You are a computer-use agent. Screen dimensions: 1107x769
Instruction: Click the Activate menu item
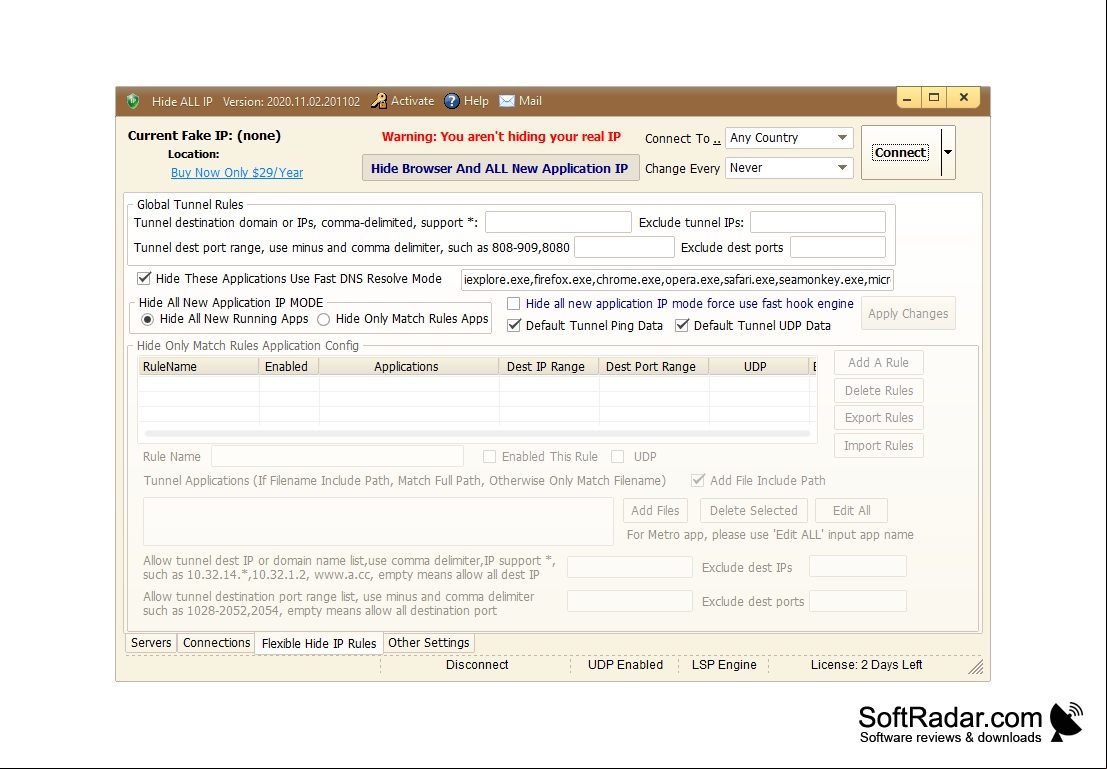coord(412,101)
